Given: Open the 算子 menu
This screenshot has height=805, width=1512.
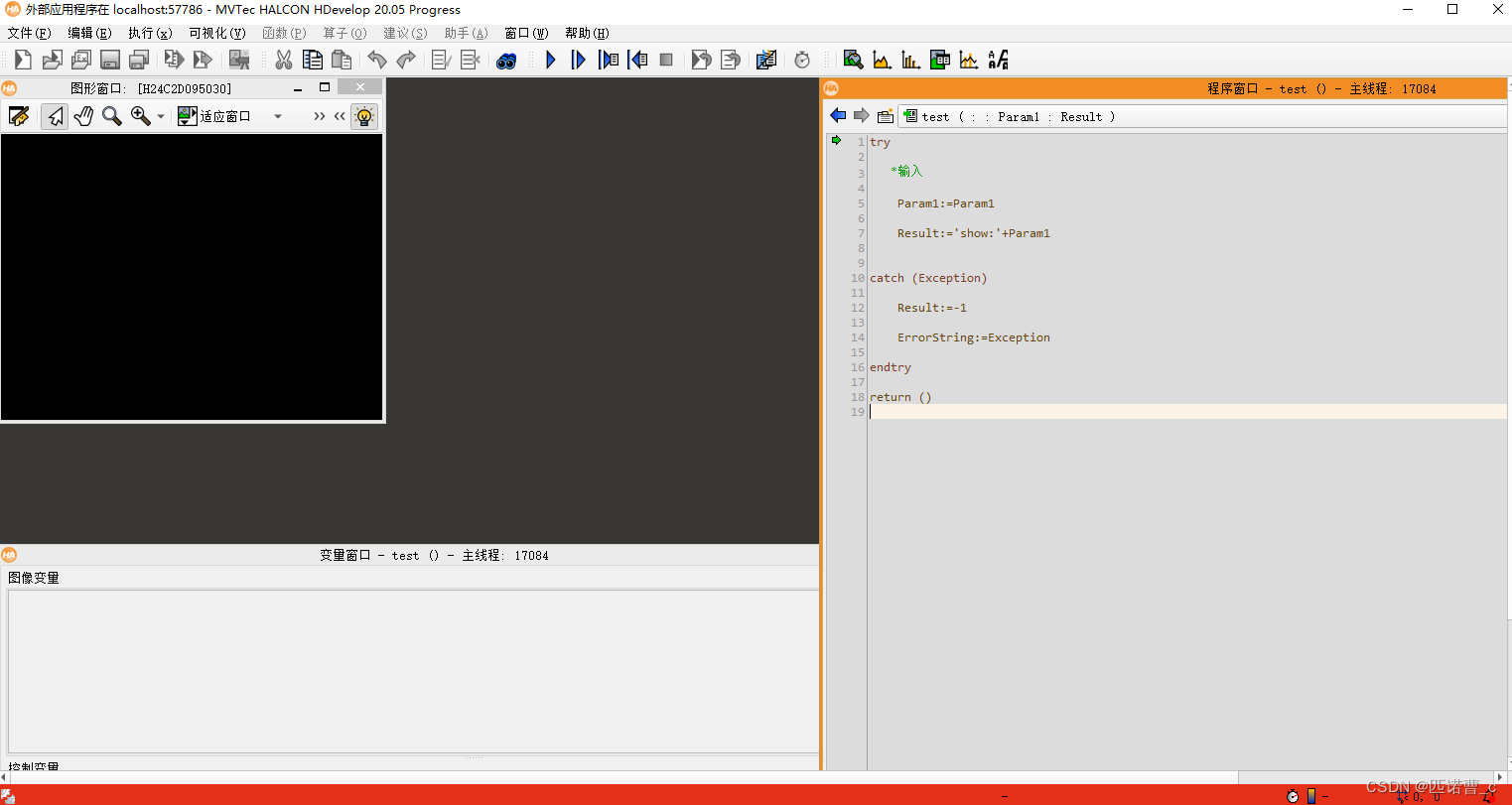Looking at the screenshot, I should (344, 33).
